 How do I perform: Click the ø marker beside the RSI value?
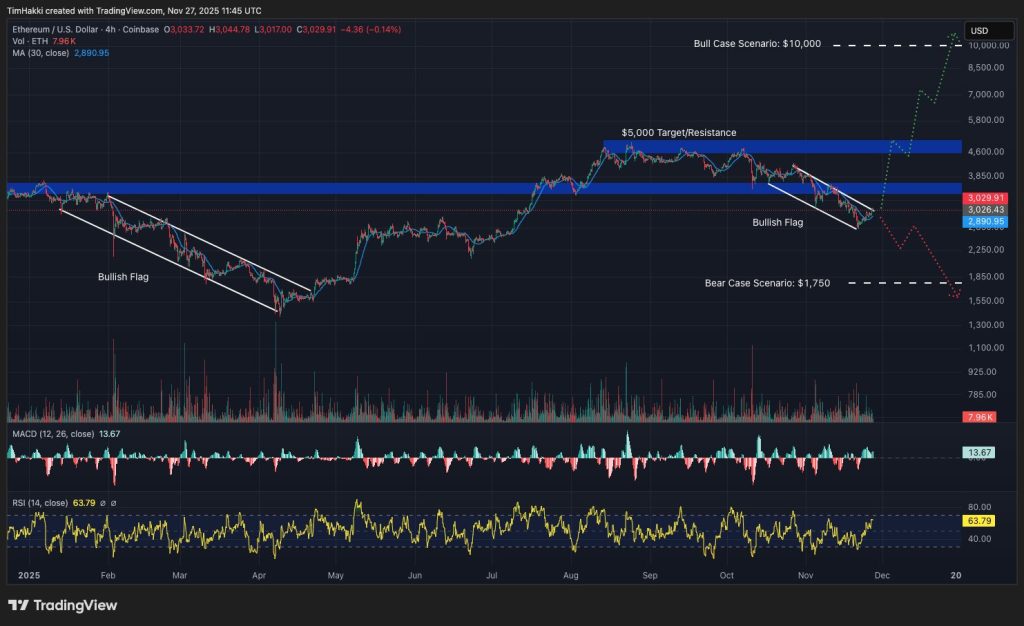click(103, 504)
